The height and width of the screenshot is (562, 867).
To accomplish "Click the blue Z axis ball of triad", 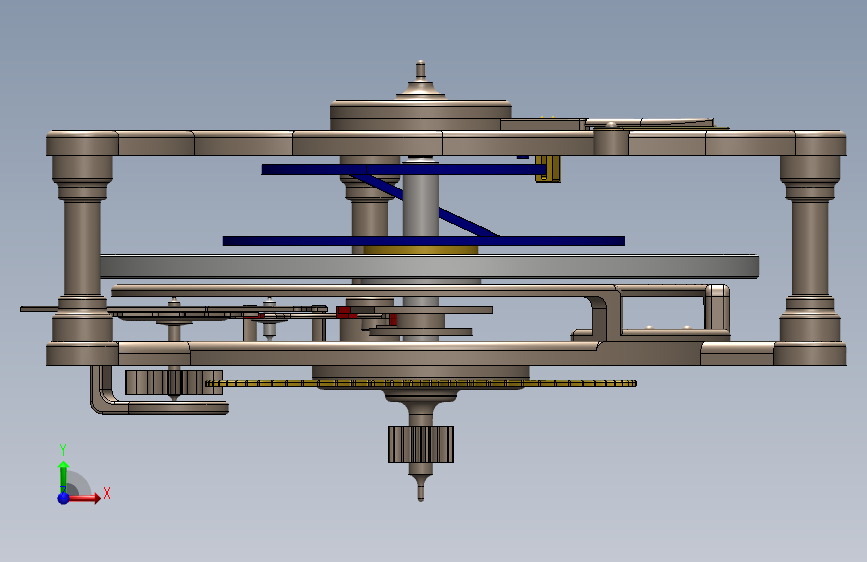I will (64, 498).
